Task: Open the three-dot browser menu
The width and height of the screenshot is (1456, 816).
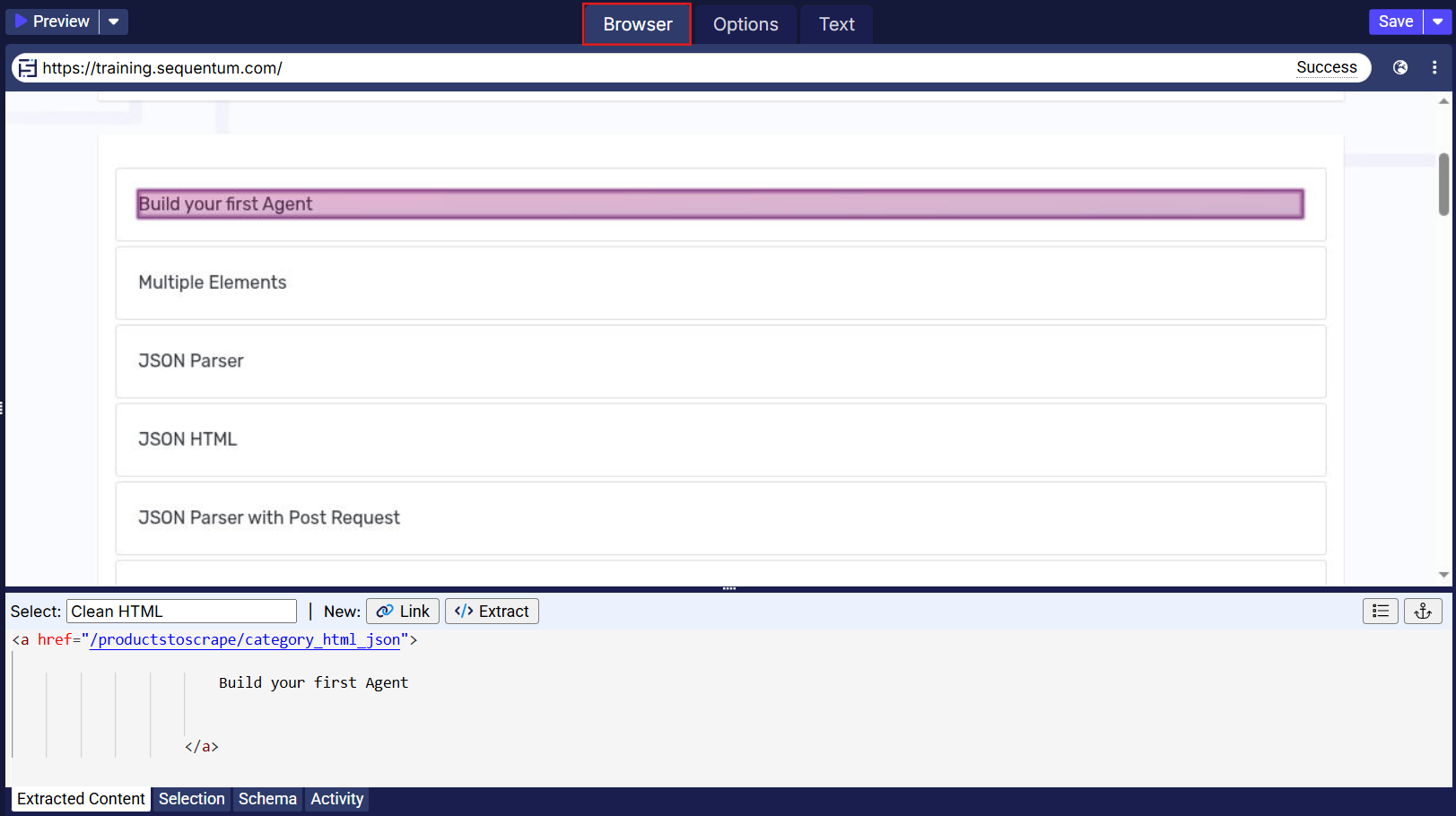Action: point(1434,67)
